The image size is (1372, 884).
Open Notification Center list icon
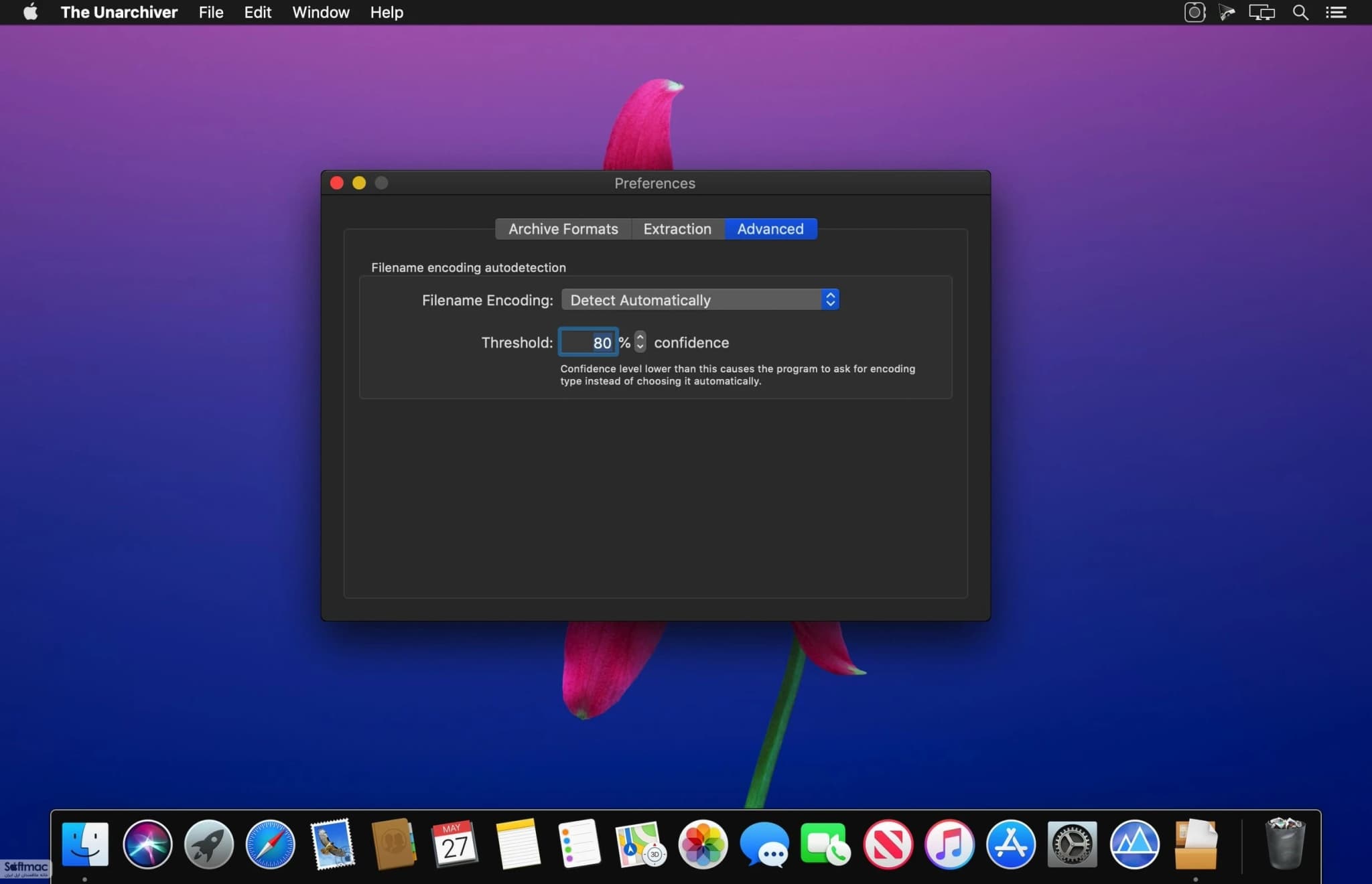(1336, 12)
